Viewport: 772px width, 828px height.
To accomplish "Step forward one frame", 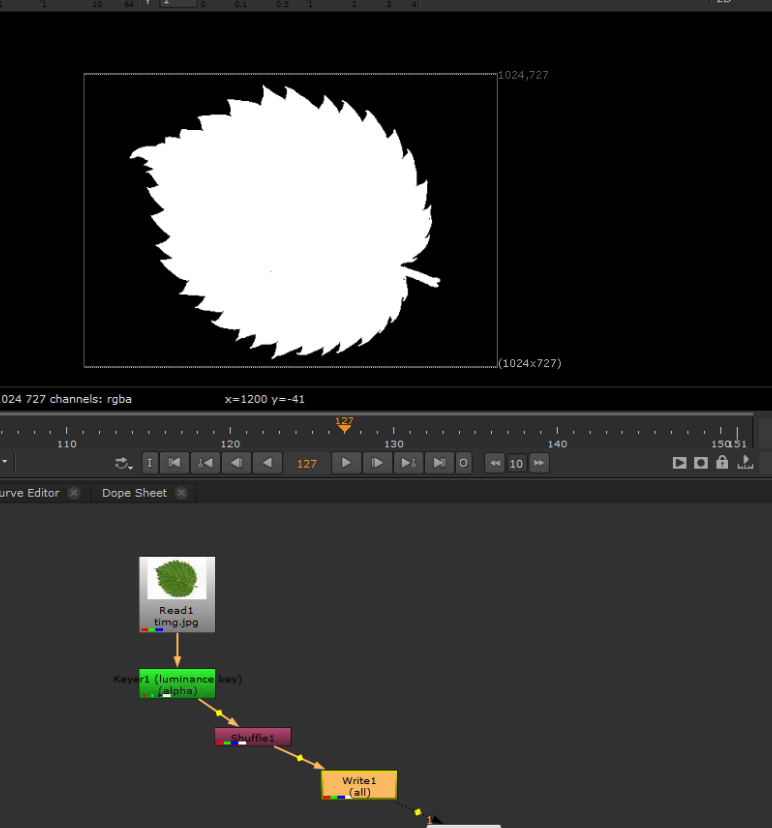I will 377,463.
